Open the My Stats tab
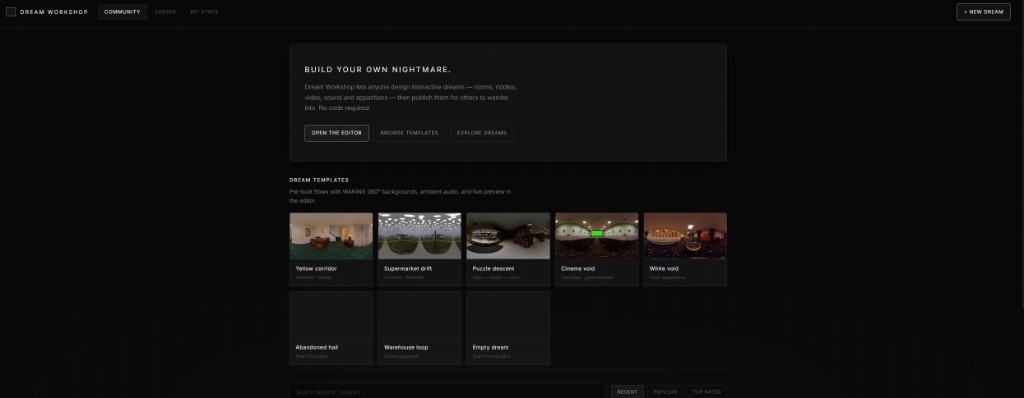The image size is (1024, 398). (204, 12)
